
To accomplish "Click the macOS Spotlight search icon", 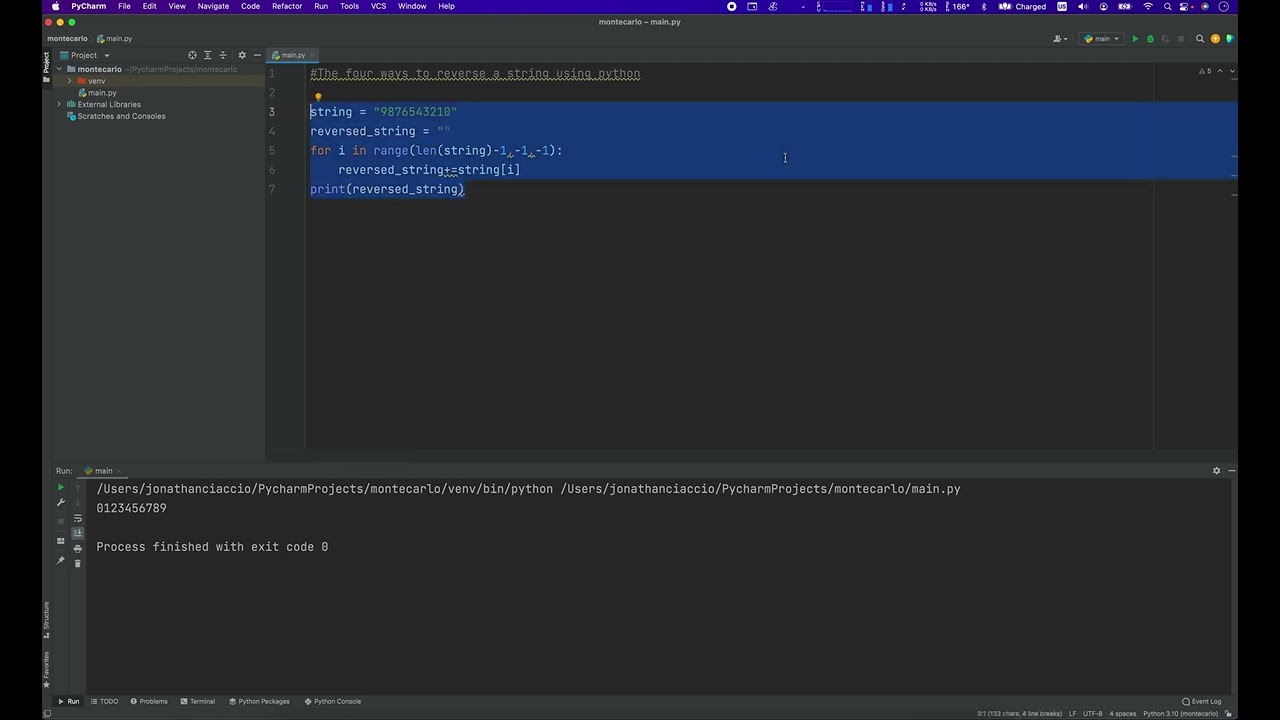I will point(1167,6).
